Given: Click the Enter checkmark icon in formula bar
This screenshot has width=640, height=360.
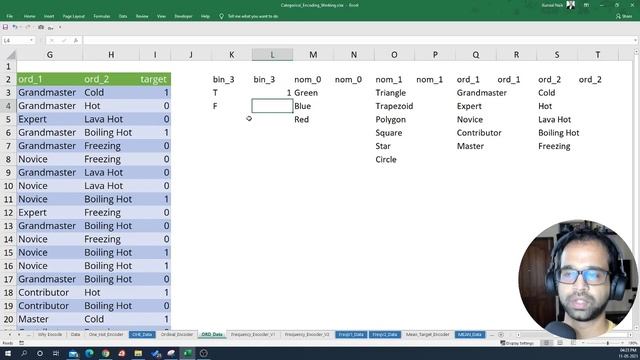Looking at the screenshot, I should point(64,40).
